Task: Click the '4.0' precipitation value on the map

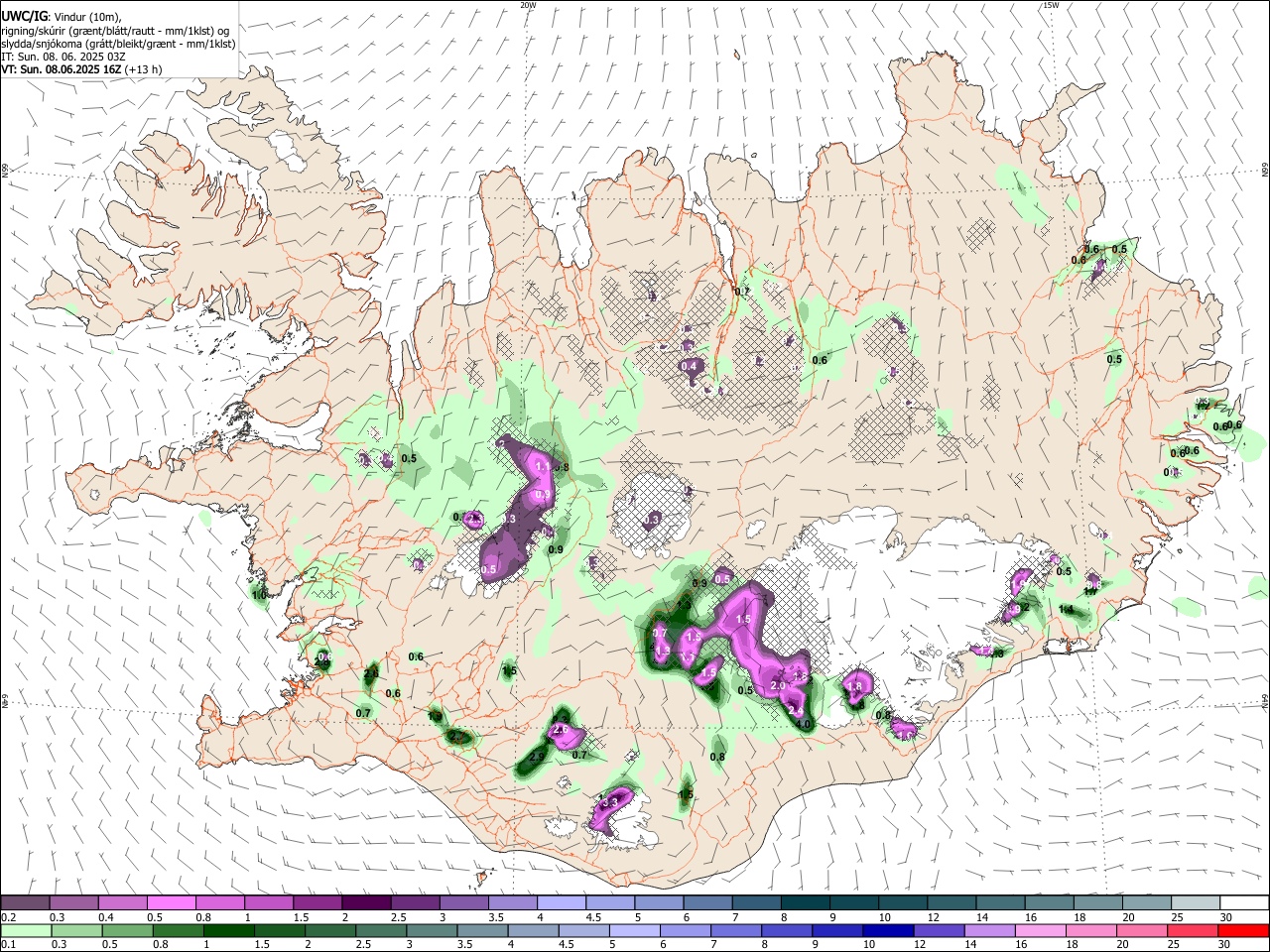Action: (804, 725)
